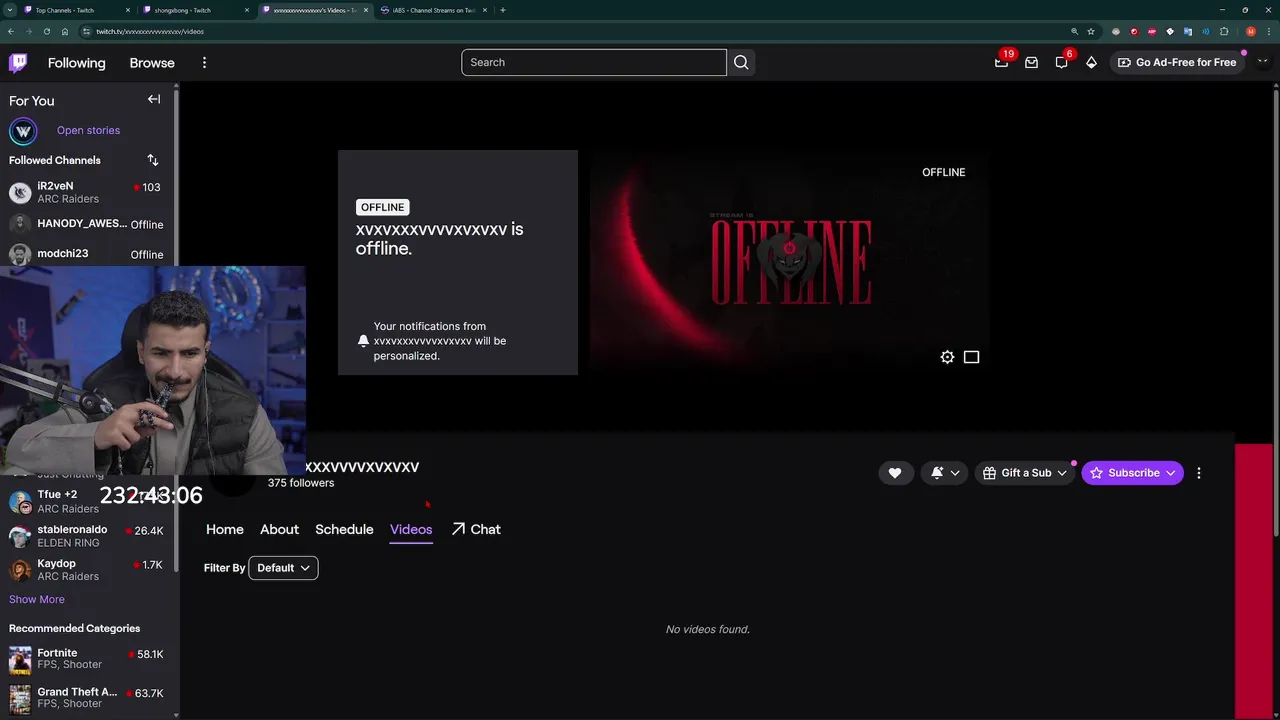1280x720 pixels.
Task: Open the user avatar menu in Twitch header
Action: [1262, 62]
